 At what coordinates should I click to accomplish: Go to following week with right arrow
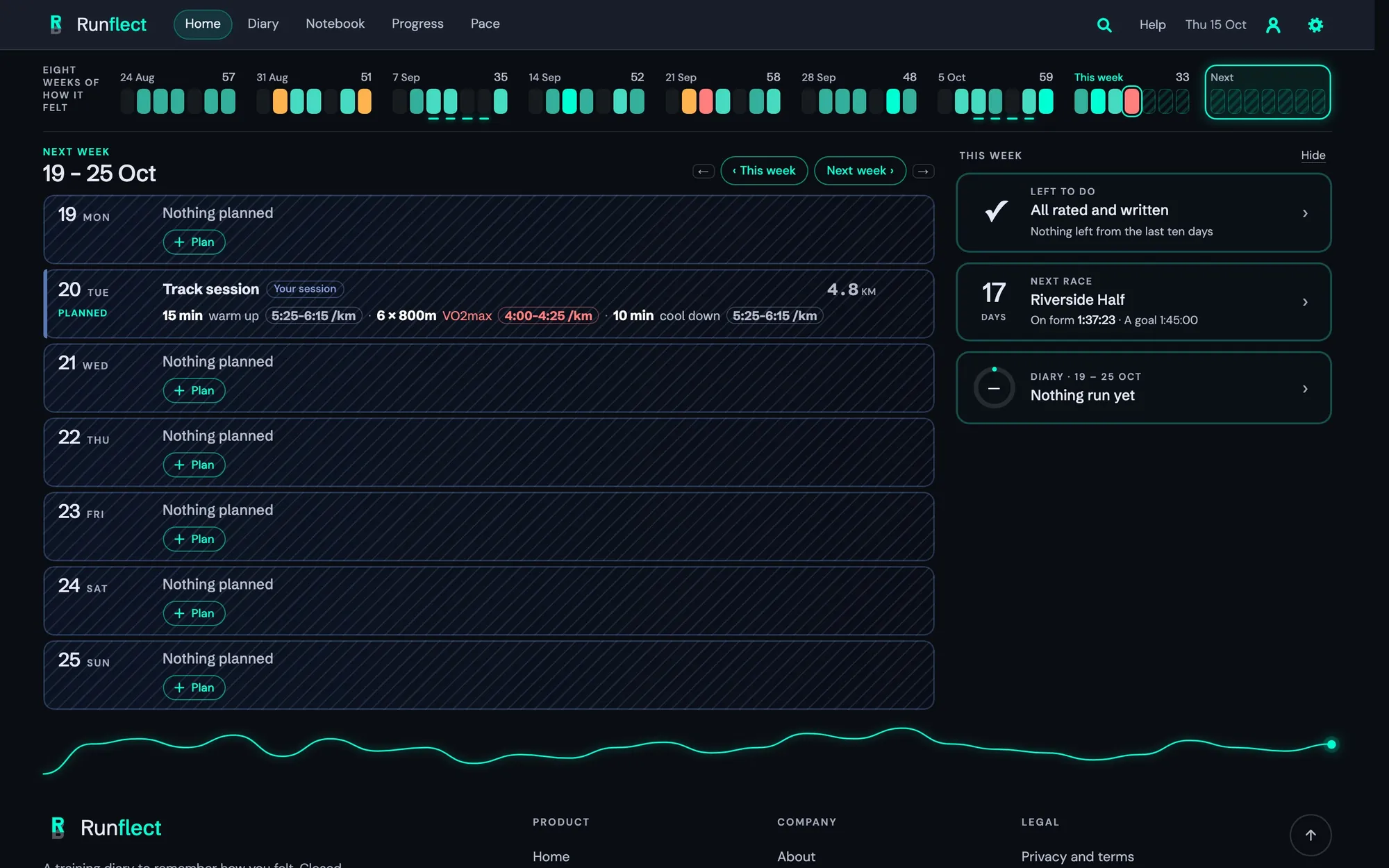click(x=923, y=171)
